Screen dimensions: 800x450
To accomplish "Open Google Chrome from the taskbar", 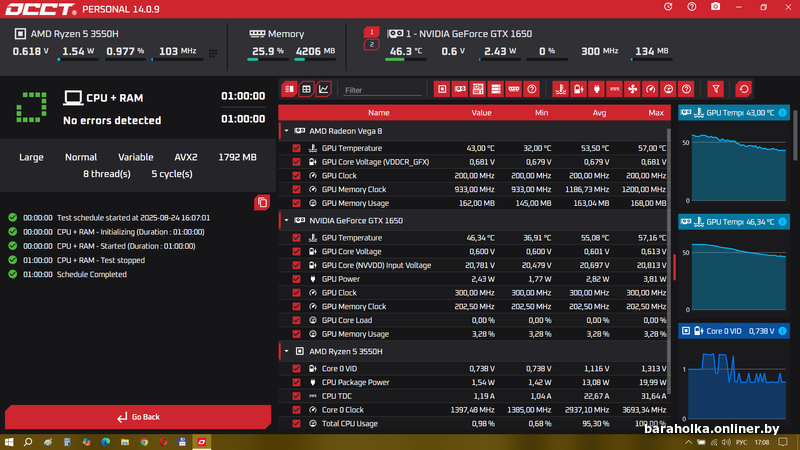I will coord(144,442).
